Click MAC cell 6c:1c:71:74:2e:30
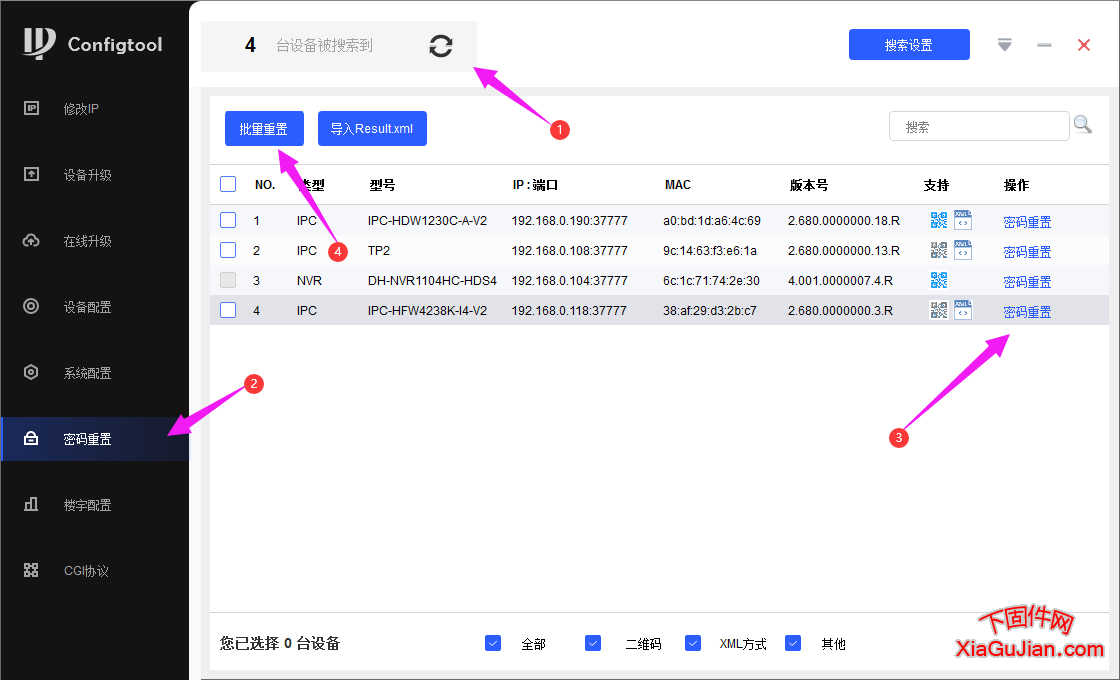 tap(711, 281)
